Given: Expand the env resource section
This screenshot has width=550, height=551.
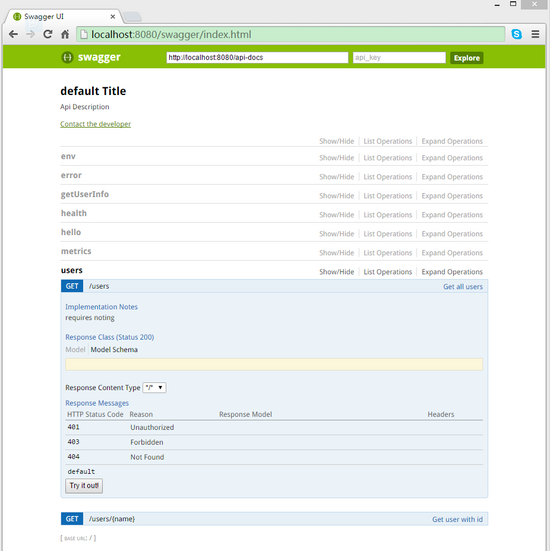Looking at the screenshot, I should [68, 156].
